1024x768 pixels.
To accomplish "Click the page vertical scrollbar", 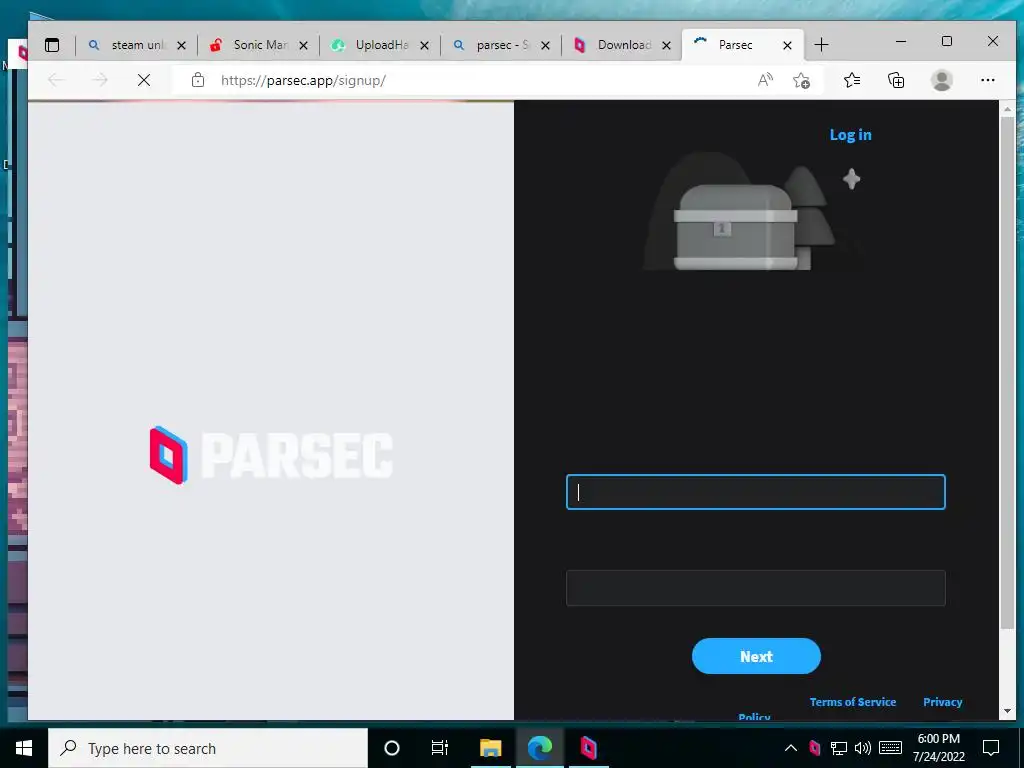I will click(1007, 372).
